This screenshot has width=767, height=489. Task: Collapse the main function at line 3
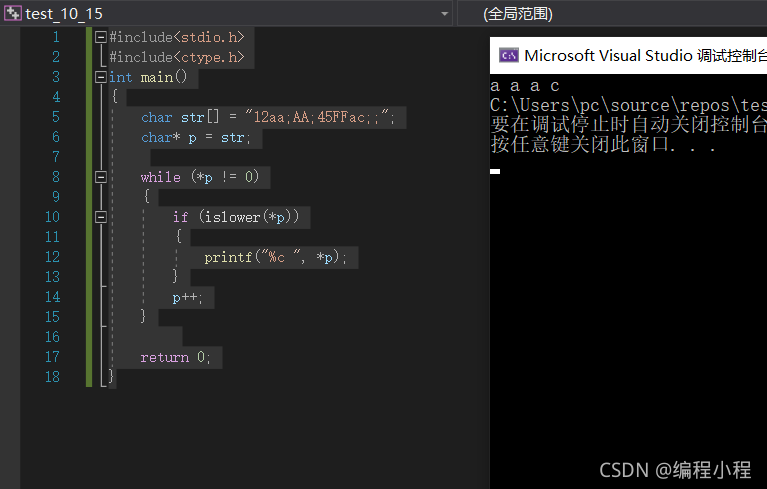coord(101,77)
